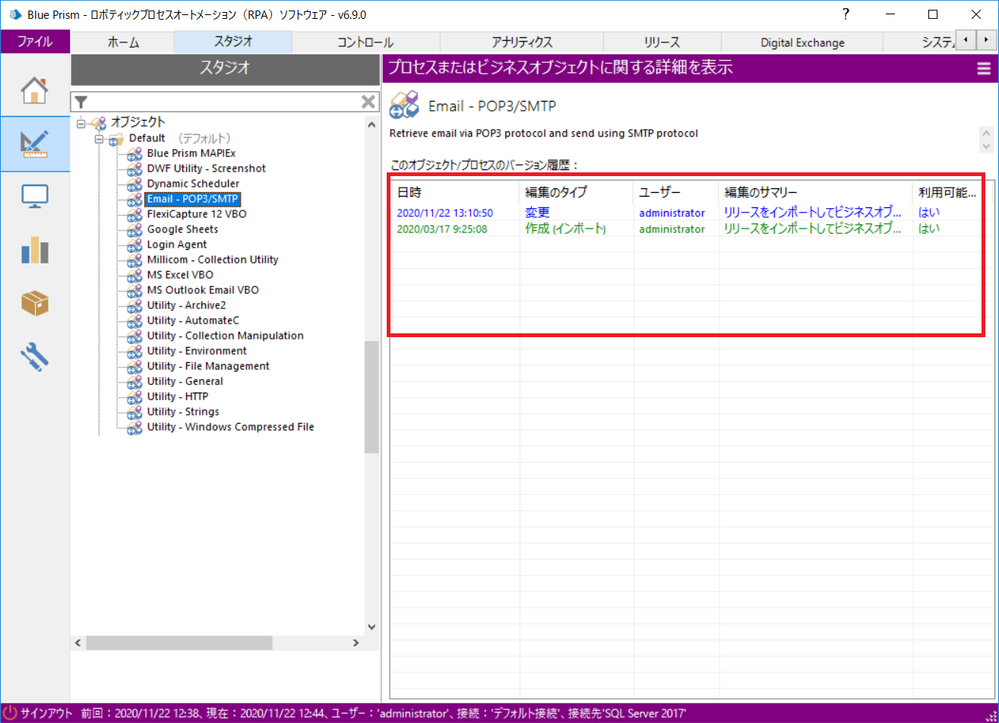Click the Blue Prism app logo
The image size is (999, 723).
[x=15, y=14]
